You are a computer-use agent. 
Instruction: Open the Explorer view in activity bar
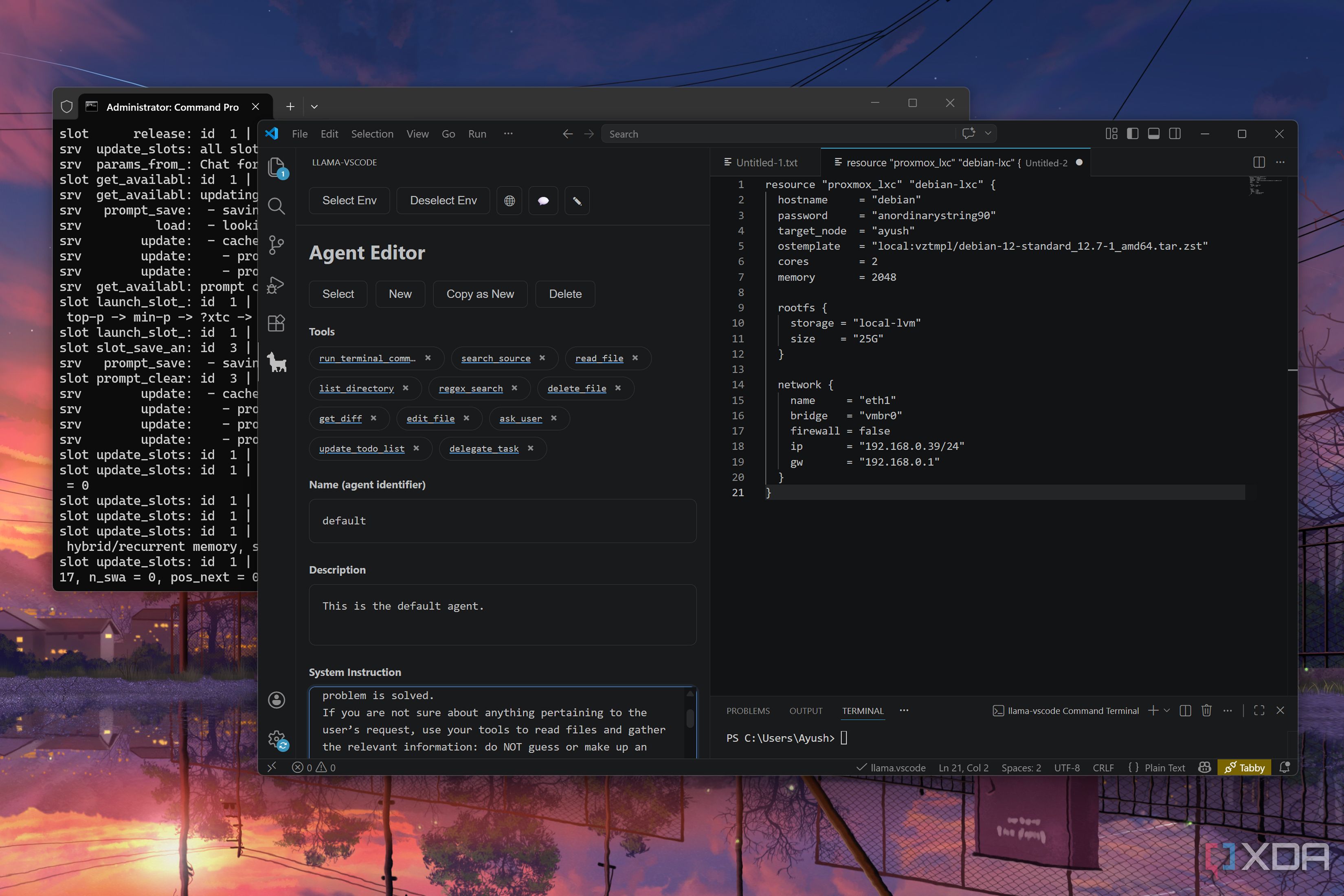click(277, 167)
